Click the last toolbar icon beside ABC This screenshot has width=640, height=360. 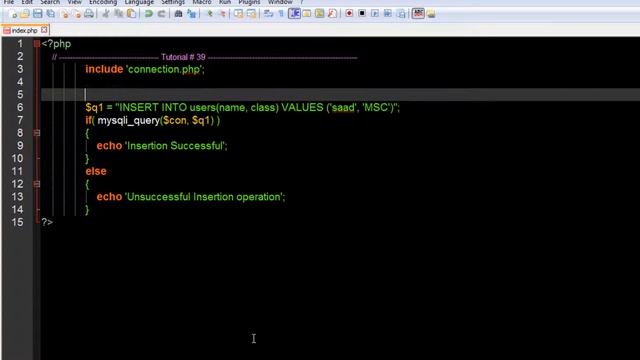431,14
